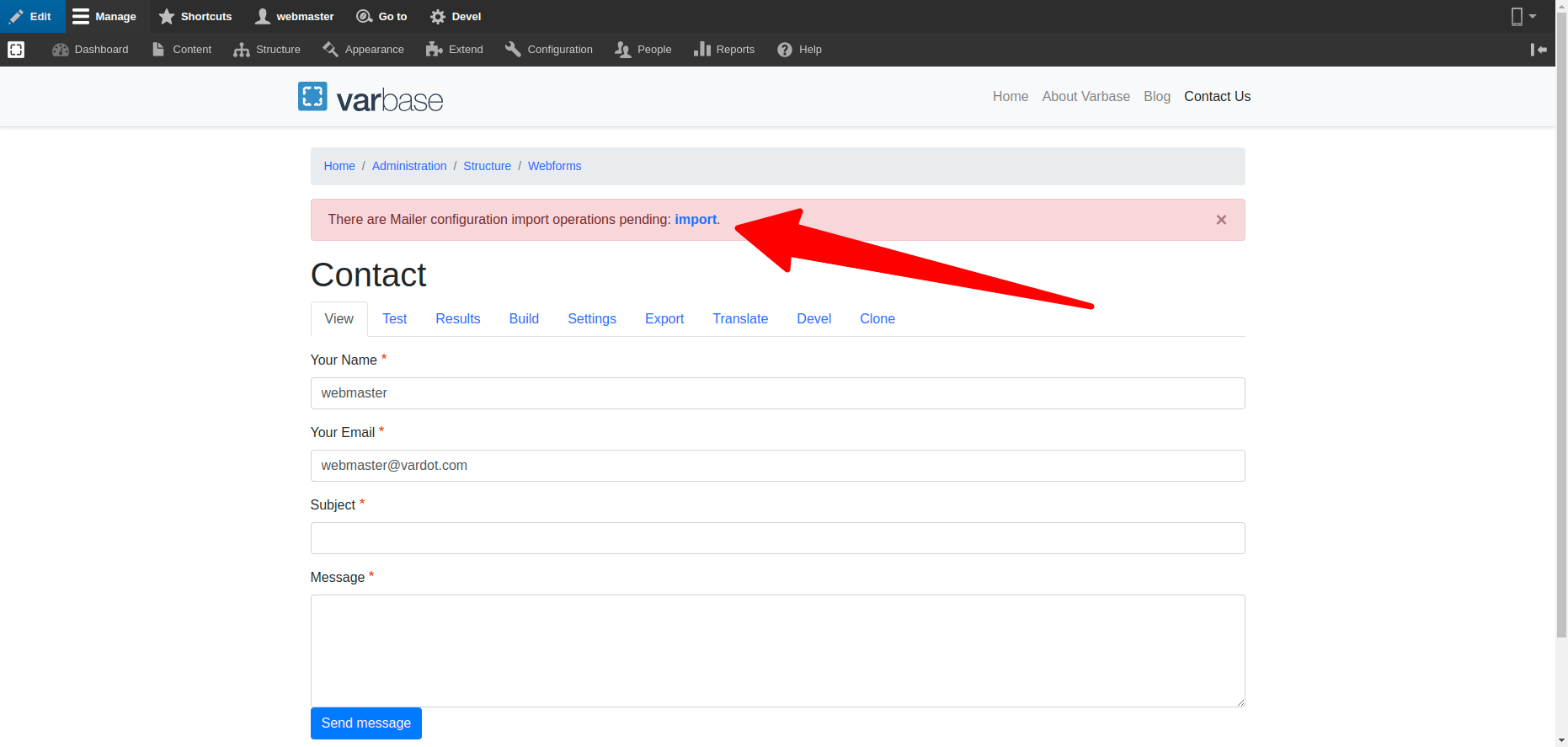Switch to the Results tab
Viewport: 1568px width, 747px height.
click(x=457, y=318)
